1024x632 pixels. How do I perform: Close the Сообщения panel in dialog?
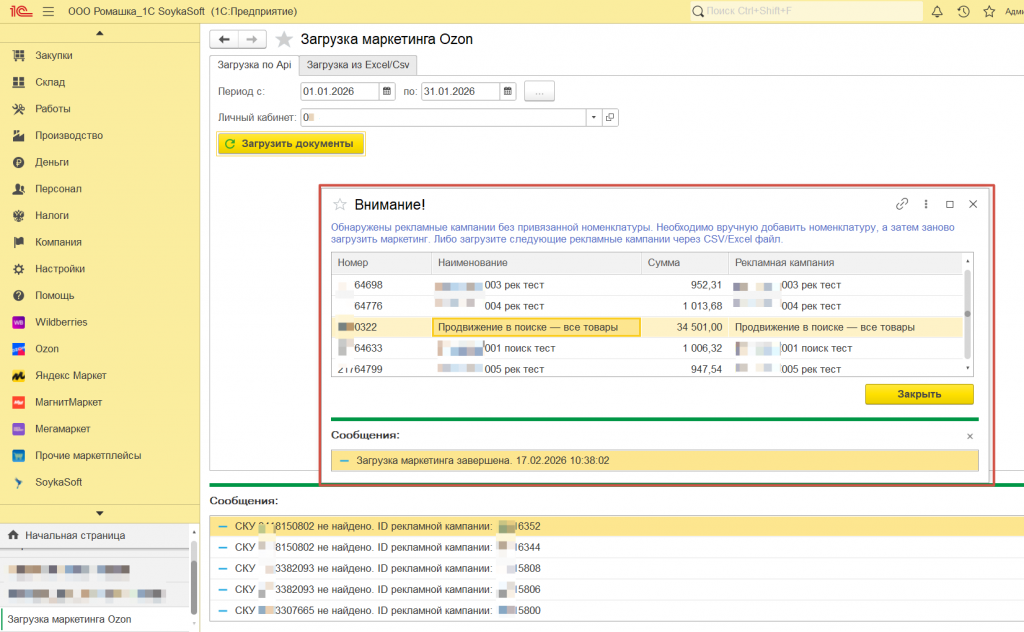pos(969,437)
